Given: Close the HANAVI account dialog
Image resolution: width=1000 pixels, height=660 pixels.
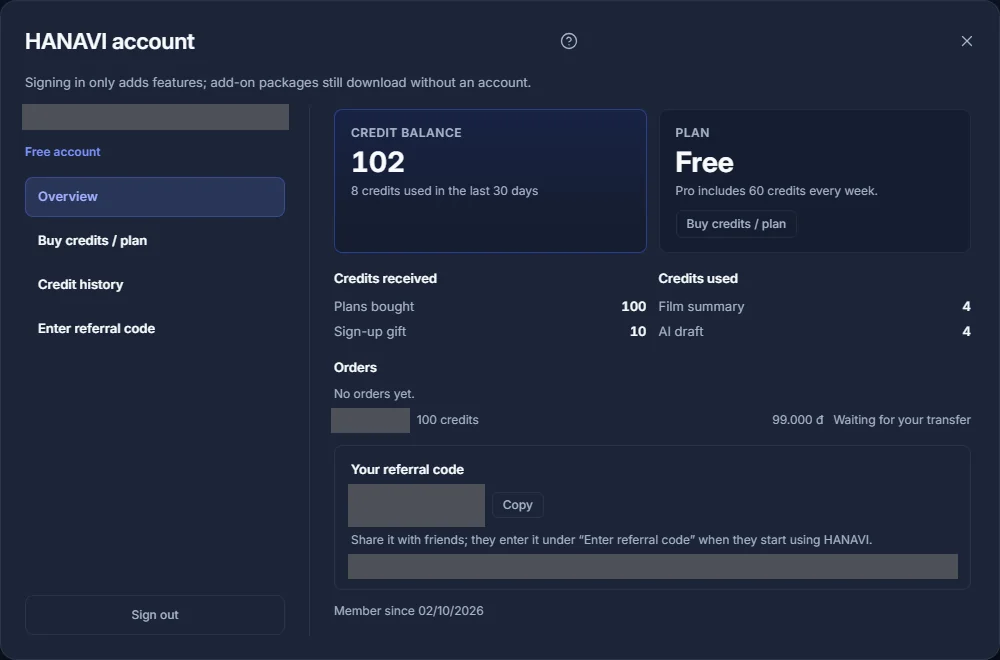Looking at the screenshot, I should (x=966, y=41).
